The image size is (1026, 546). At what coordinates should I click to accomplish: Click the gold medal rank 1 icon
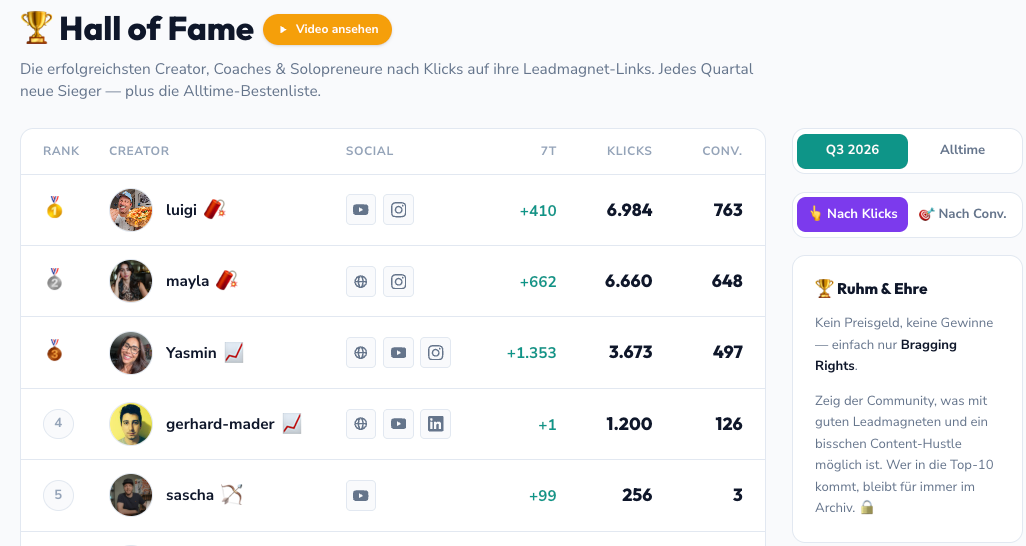click(54, 207)
